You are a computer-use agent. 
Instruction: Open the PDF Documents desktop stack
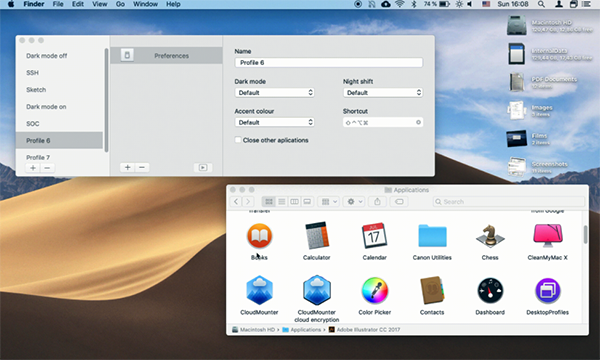517,82
